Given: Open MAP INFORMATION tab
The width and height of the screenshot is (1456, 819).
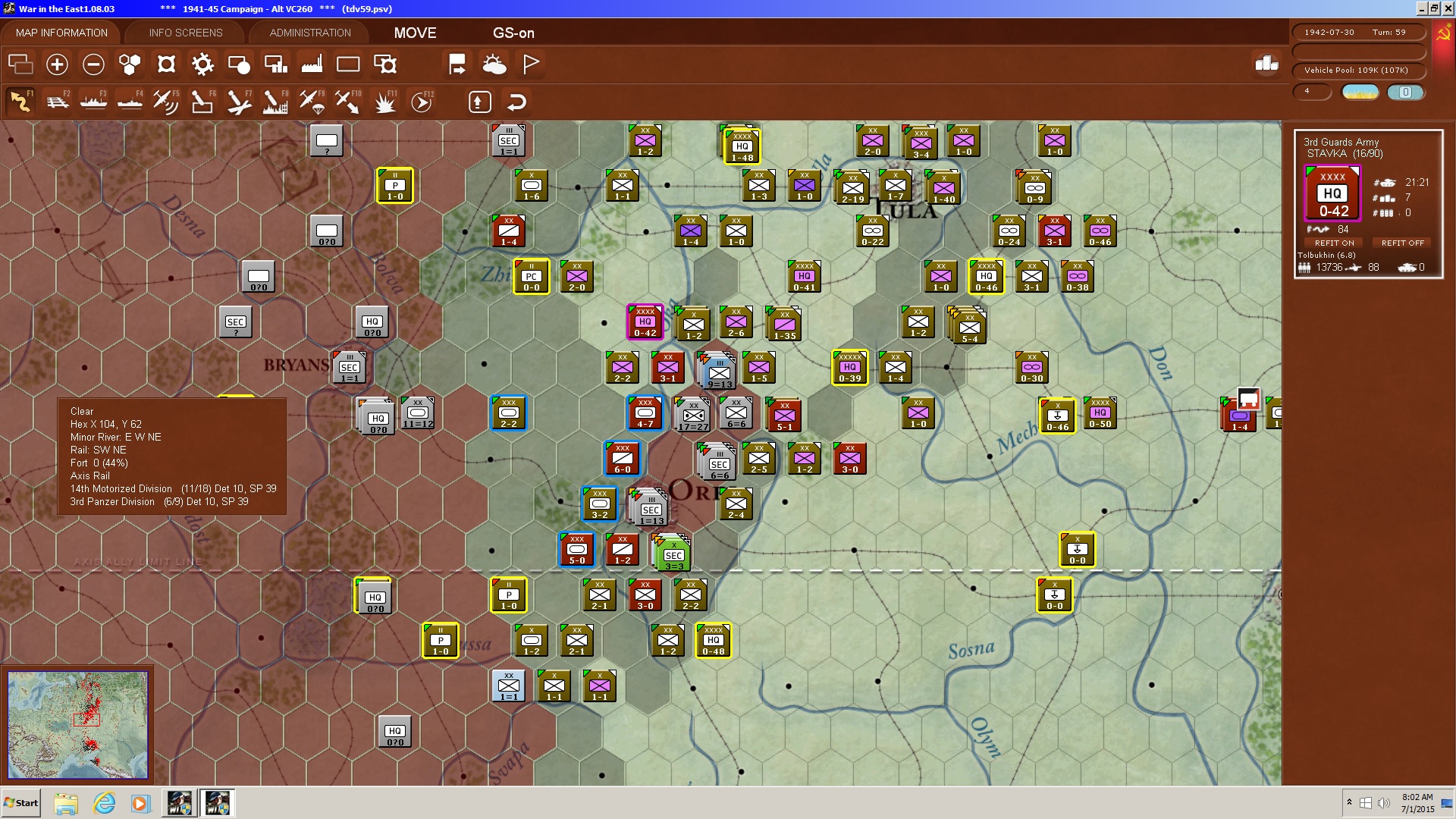Looking at the screenshot, I should click(x=61, y=33).
